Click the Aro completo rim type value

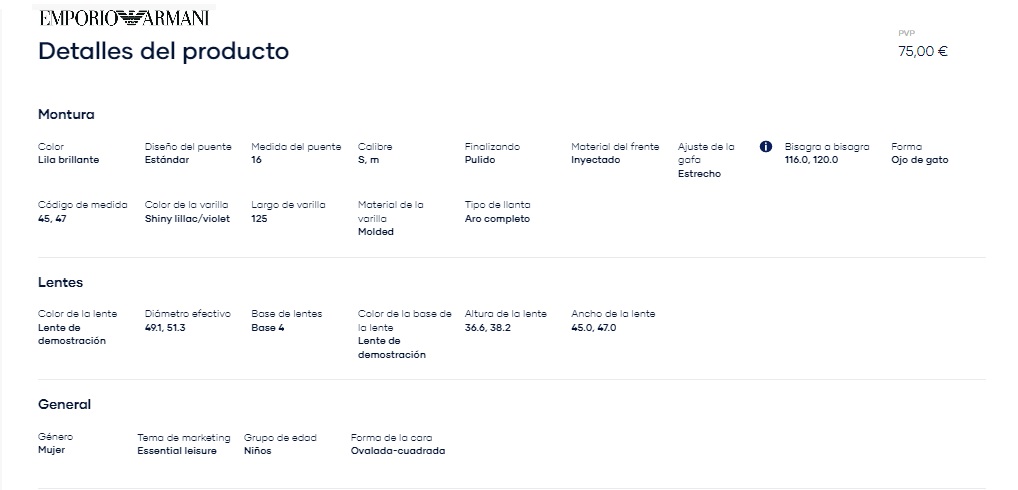(497, 219)
